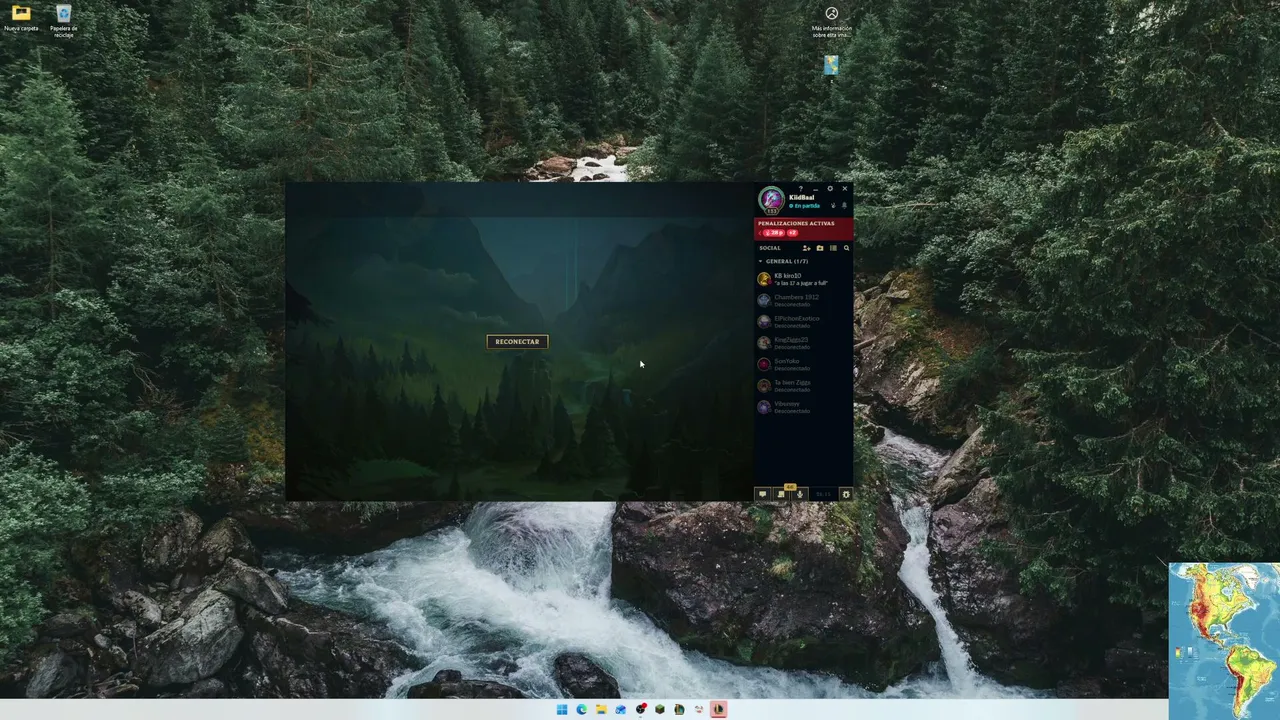Open client settings gear in title bar

829,188
